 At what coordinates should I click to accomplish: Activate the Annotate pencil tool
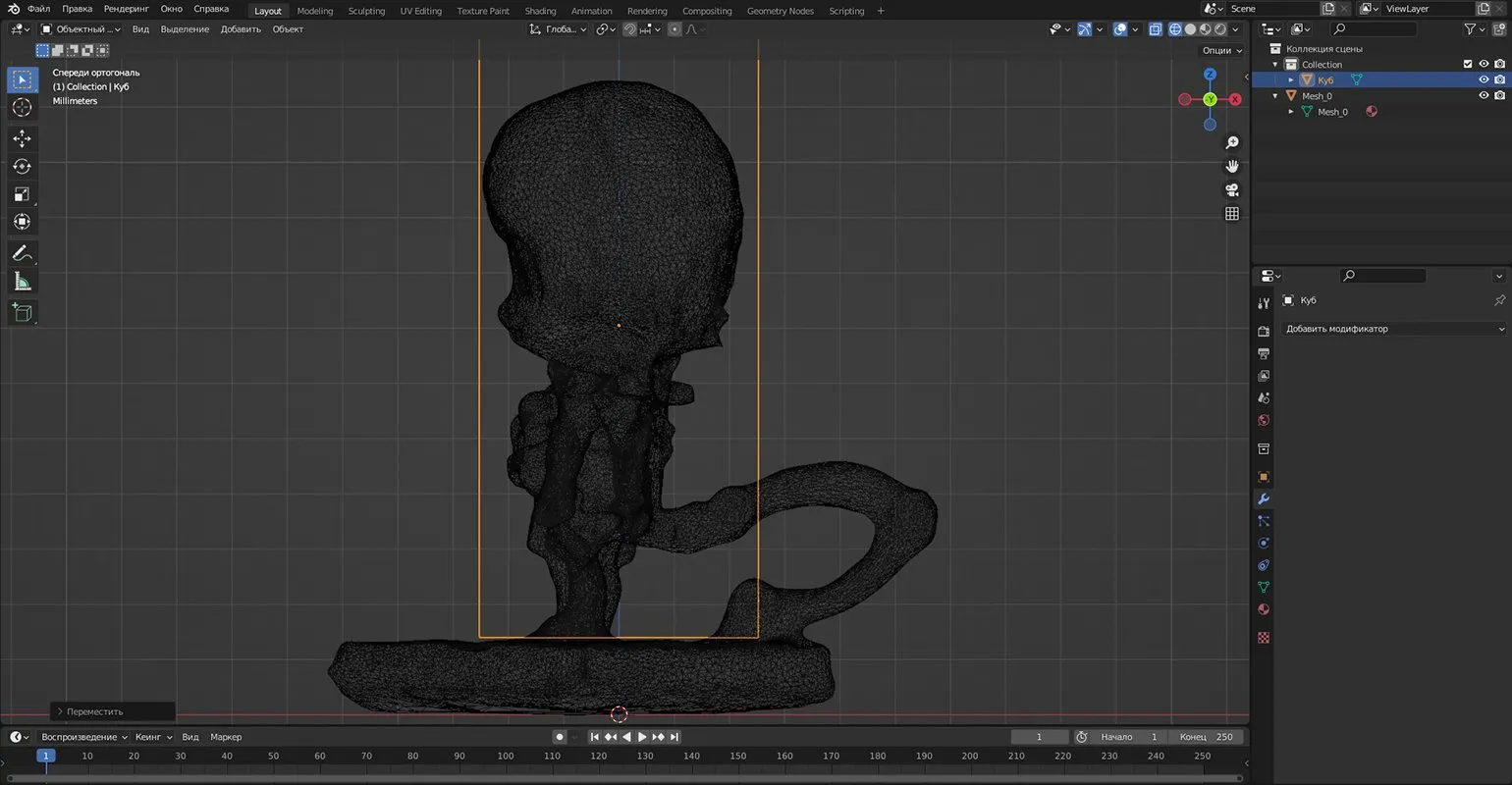(22, 253)
